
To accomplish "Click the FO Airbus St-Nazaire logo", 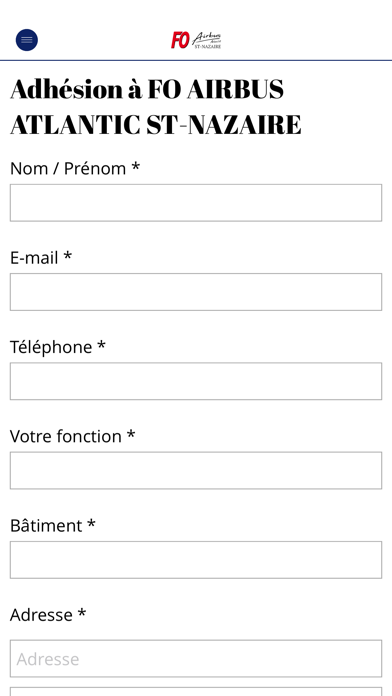I will click(x=196, y=40).
